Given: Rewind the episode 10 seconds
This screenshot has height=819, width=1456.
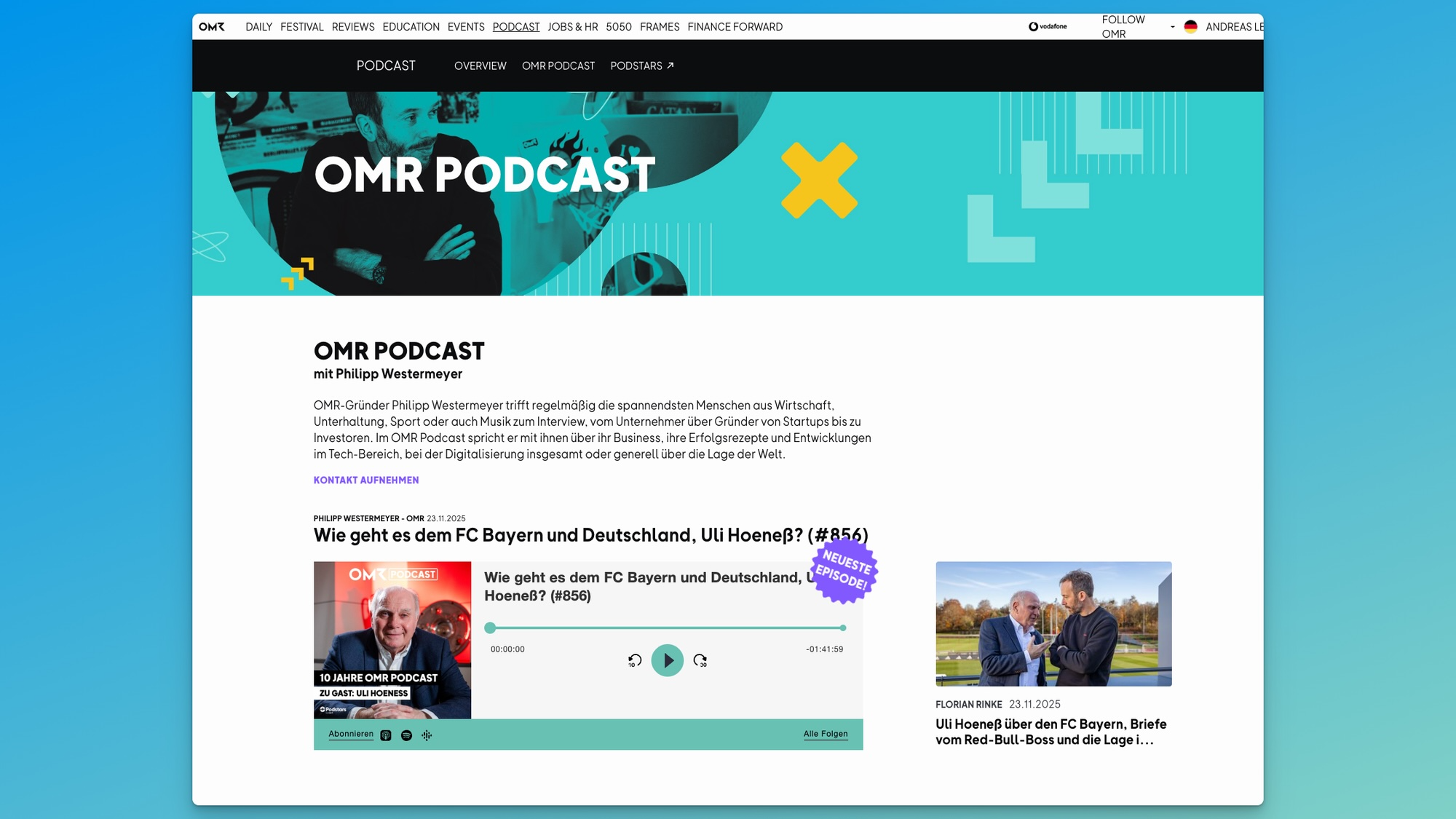Looking at the screenshot, I should pyautogui.click(x=634, y=660).
